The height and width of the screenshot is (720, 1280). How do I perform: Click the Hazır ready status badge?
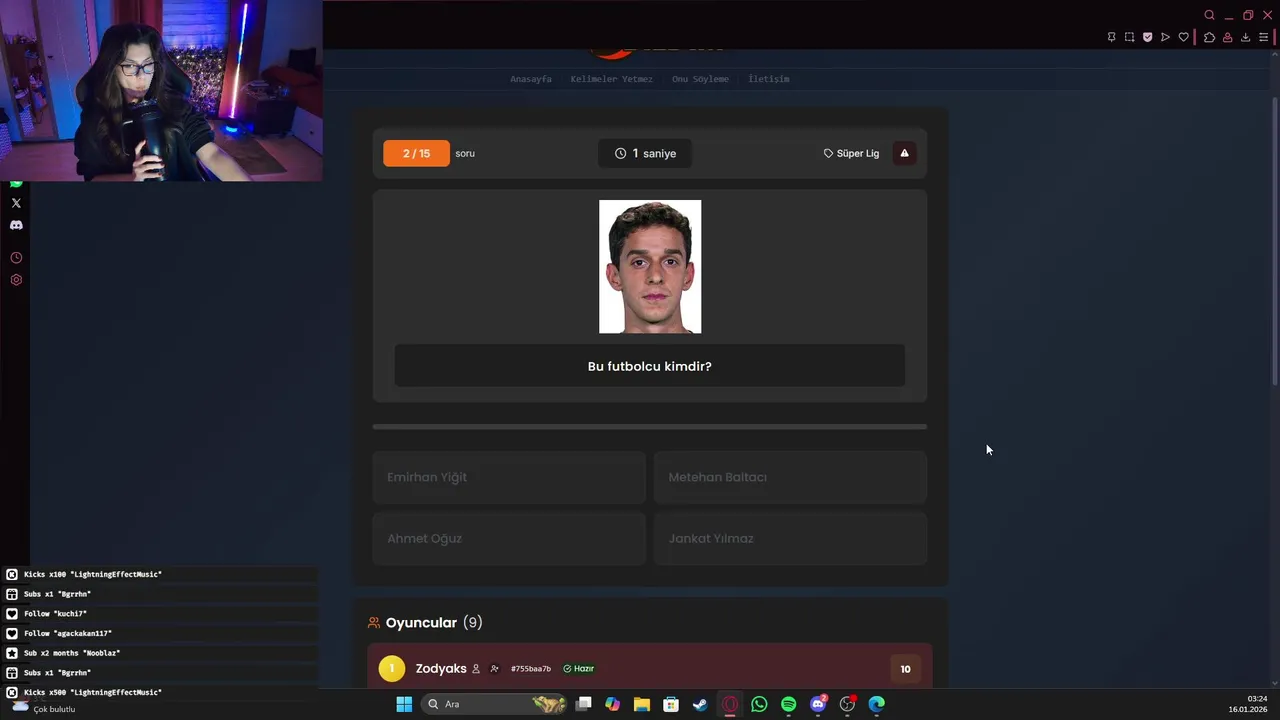(x=579, y=669)
